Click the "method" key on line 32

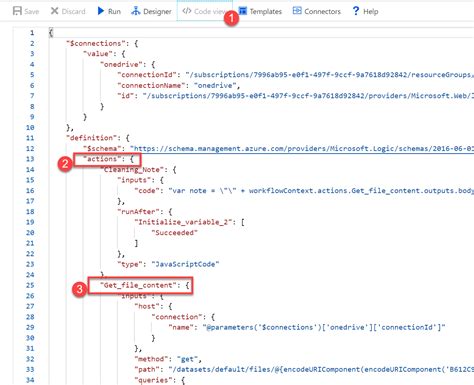151,359
